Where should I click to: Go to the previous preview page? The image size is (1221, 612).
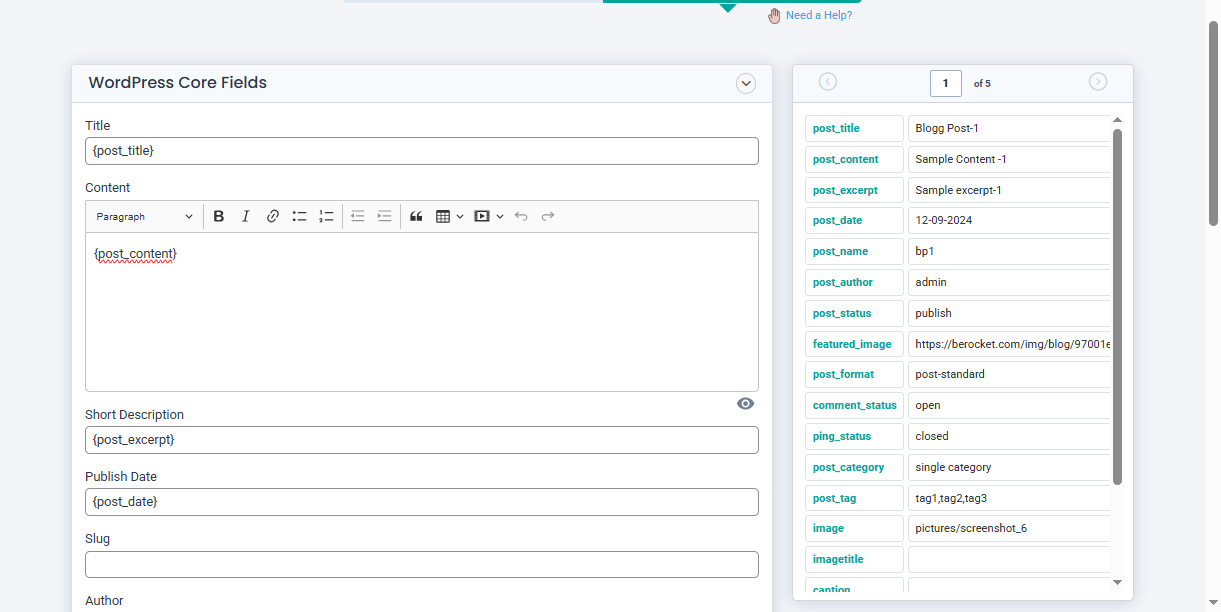tap(826, 82)
